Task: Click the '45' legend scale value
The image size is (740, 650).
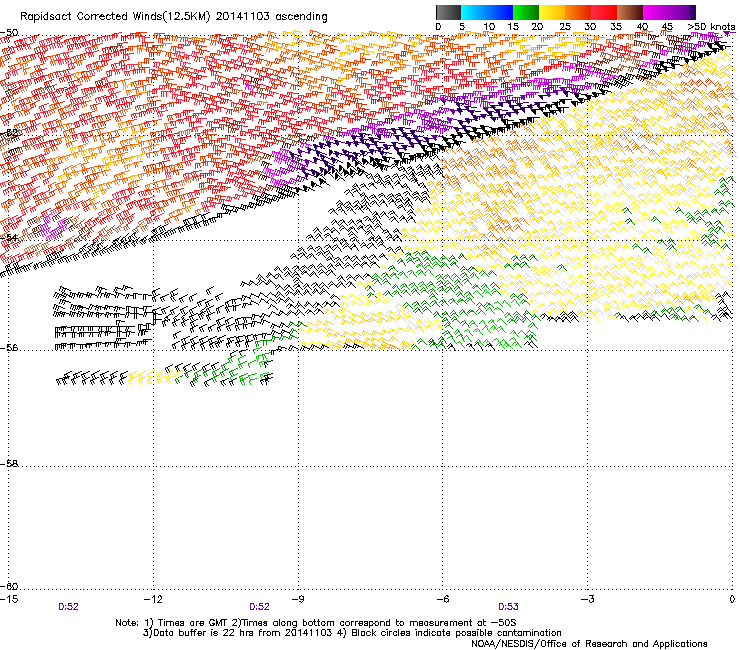Action: (x=667, y=27)
